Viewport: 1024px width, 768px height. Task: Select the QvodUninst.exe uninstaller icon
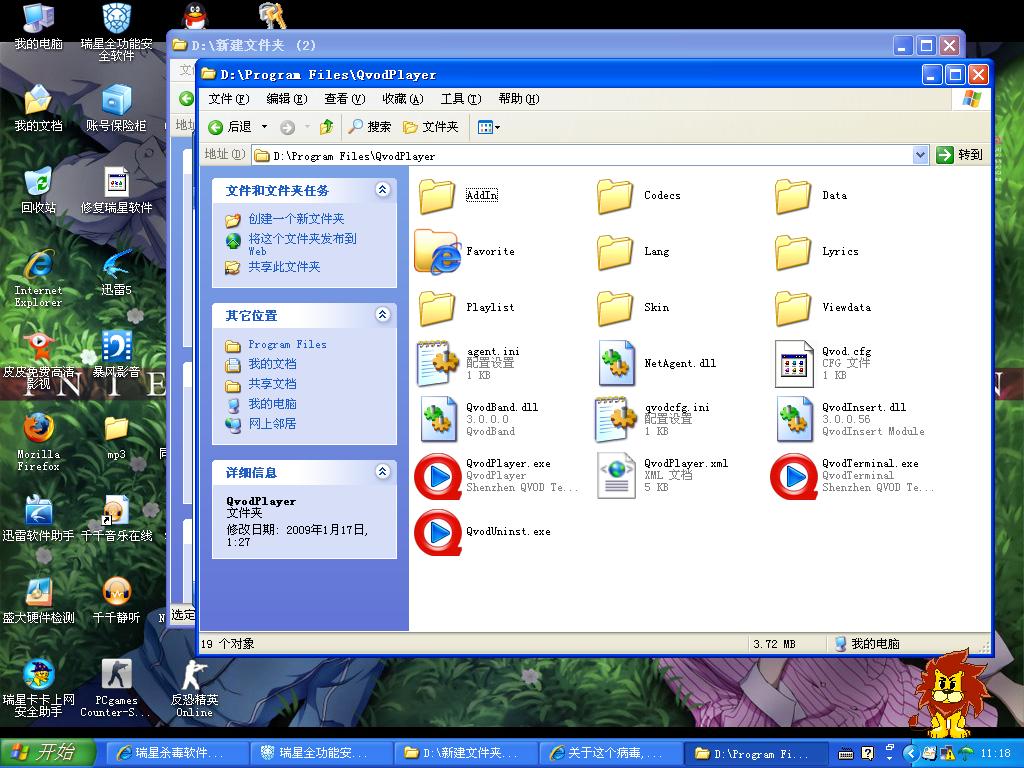[x=438, y=532]
